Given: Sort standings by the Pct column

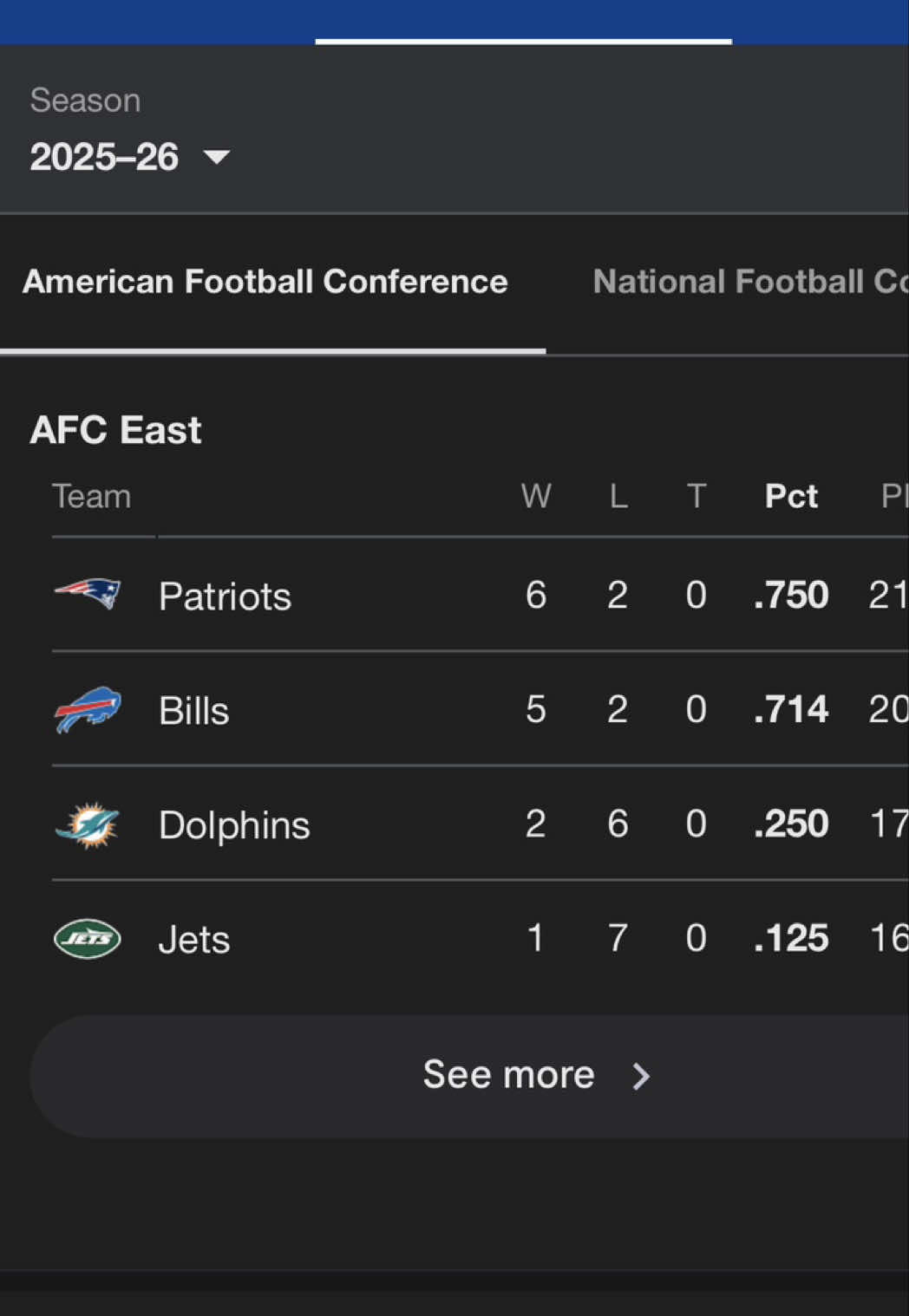Looking at the screenshot, I should (x=790, y=496).
